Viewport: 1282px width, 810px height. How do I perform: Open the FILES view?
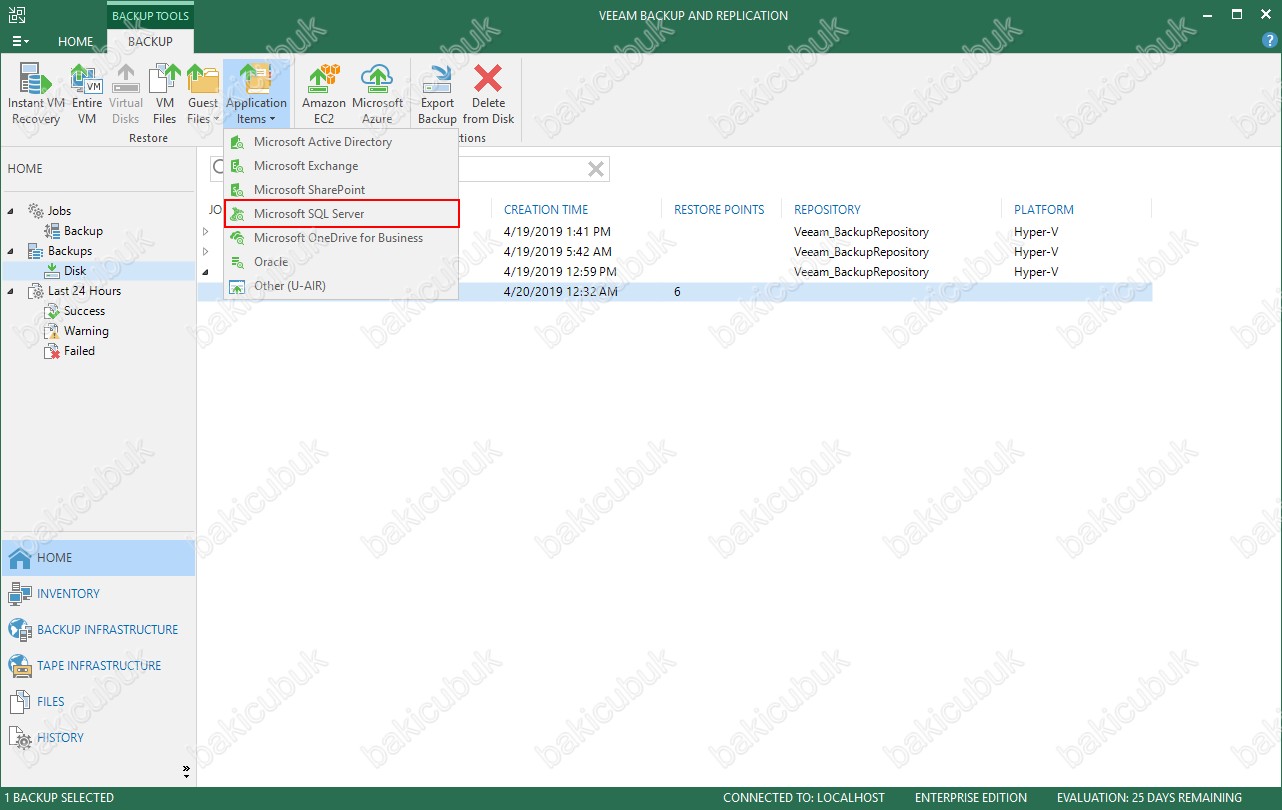98,702
